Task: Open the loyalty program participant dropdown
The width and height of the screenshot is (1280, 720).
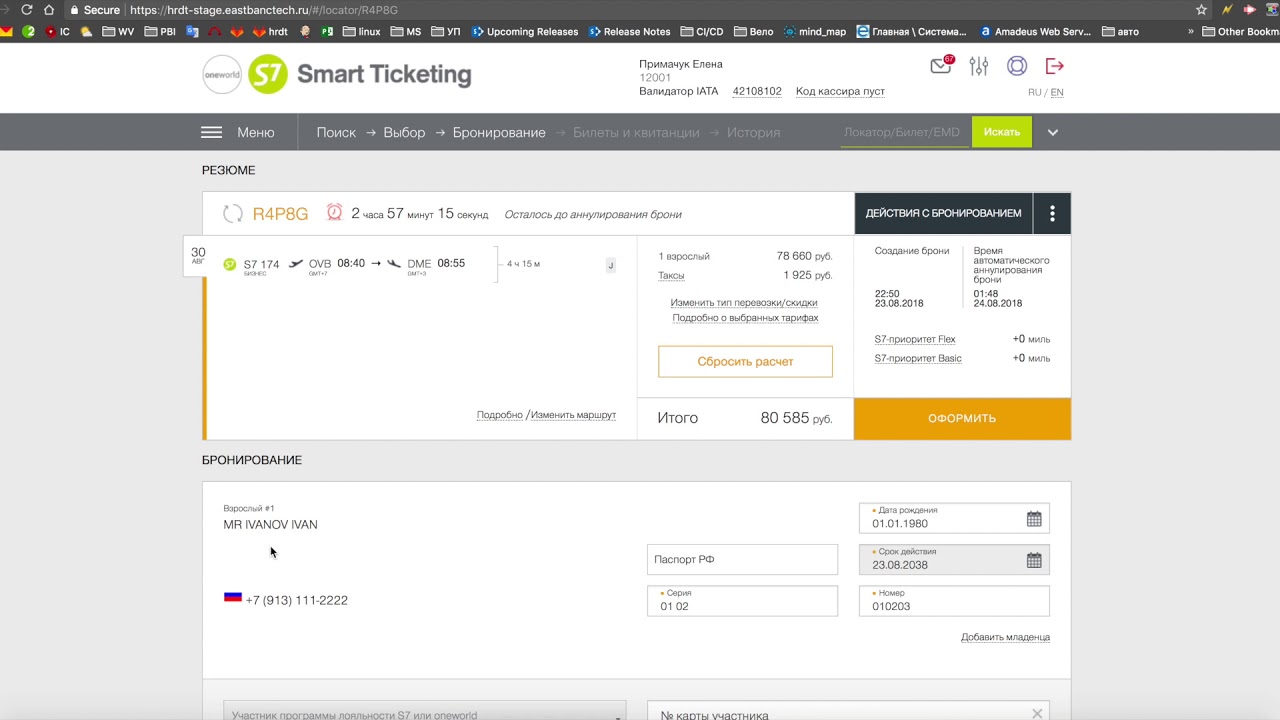Action: 424,712
